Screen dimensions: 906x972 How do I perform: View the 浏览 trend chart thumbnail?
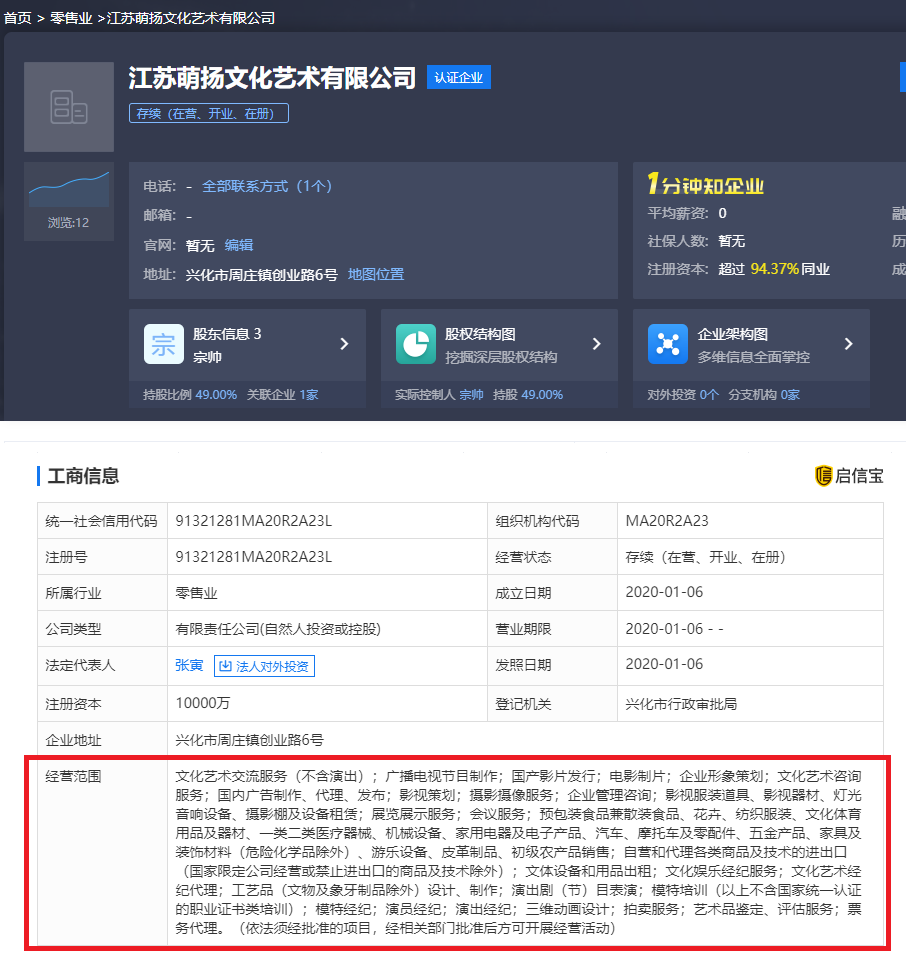coord(69,190)
